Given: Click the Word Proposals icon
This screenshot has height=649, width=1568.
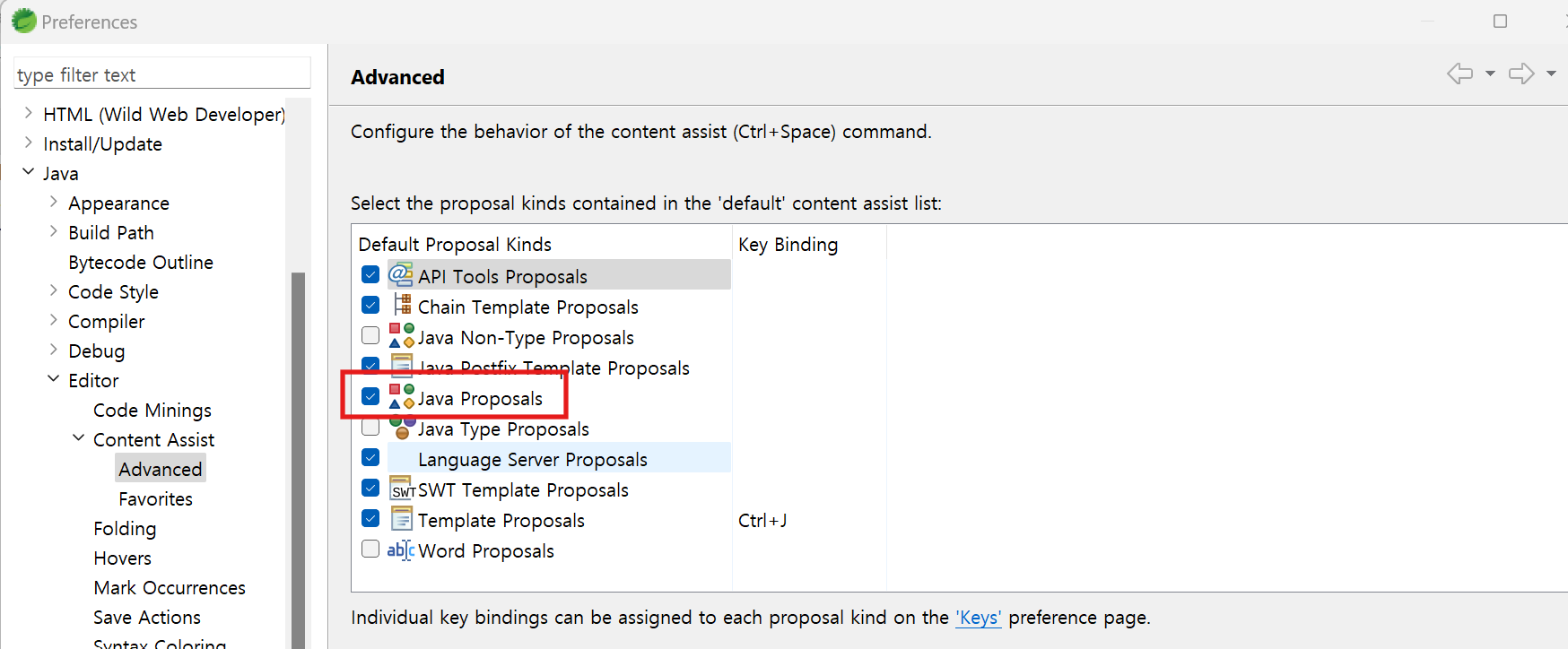Looking at the screenshot, I should [x=400, y=549].
